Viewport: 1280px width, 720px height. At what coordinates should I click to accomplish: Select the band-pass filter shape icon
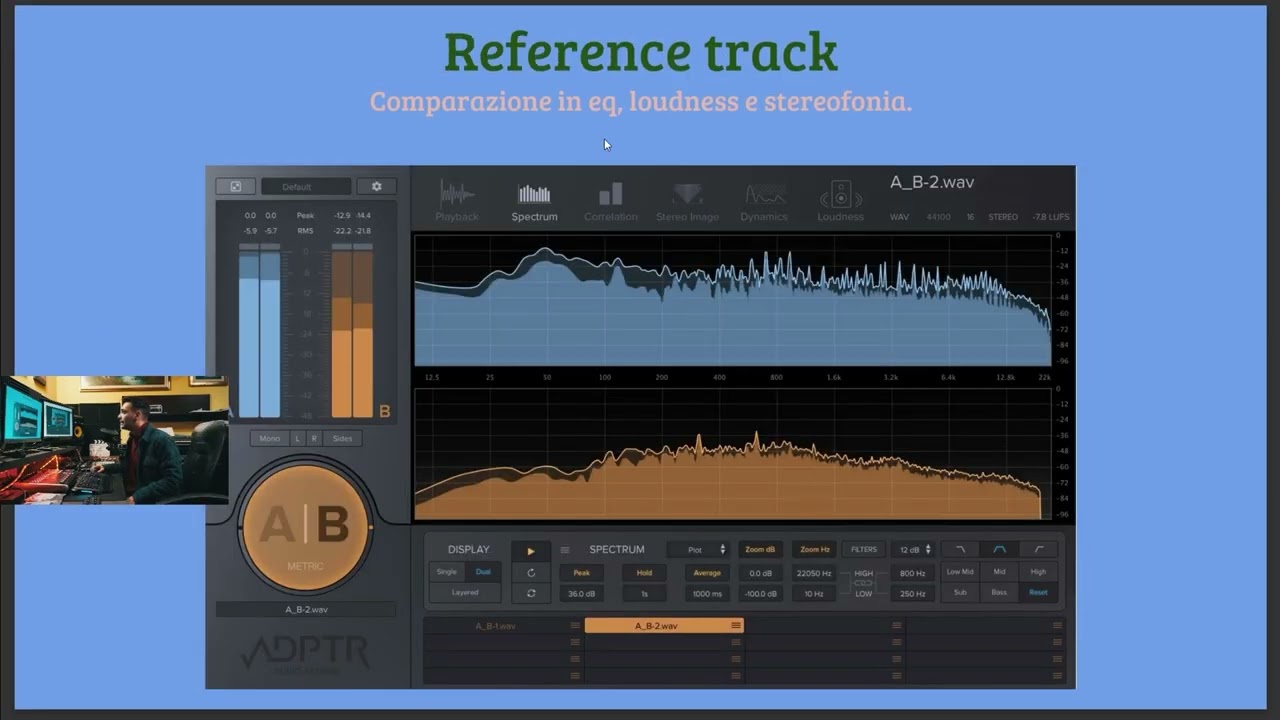click(x=999, y=549)
